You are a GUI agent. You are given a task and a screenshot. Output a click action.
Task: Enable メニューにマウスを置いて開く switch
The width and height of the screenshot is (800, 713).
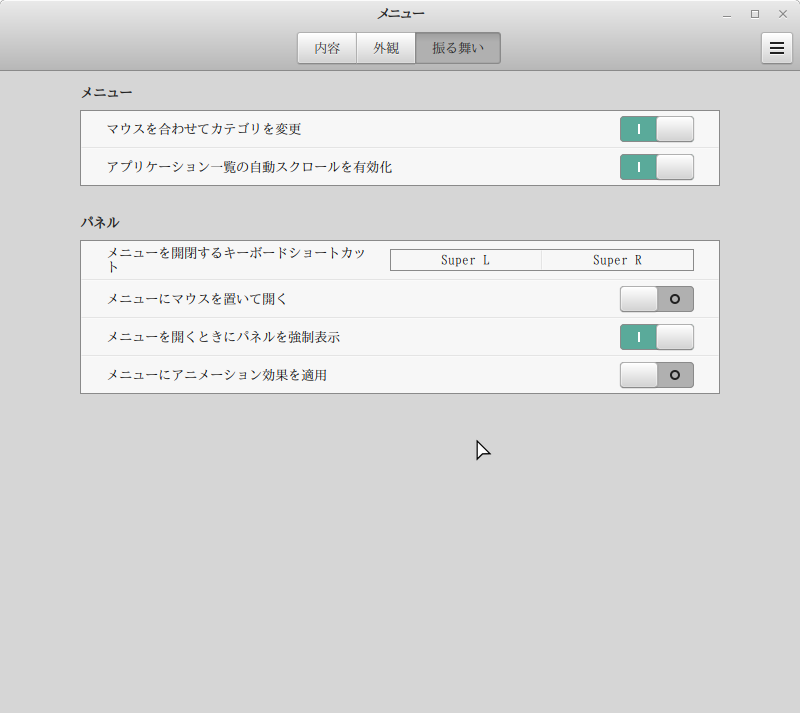(656, 299)
